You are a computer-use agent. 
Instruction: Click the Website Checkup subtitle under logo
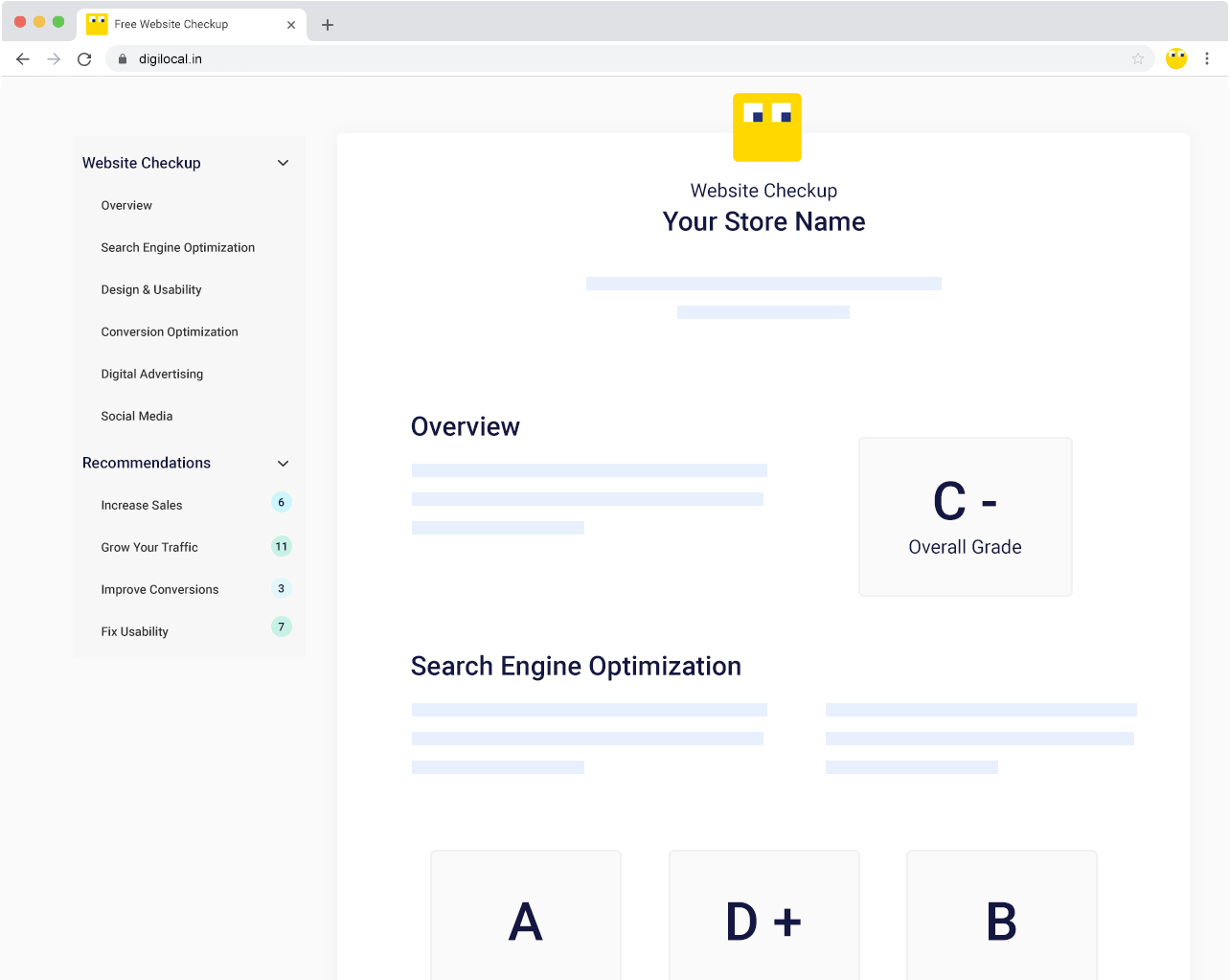pos(764,191)
